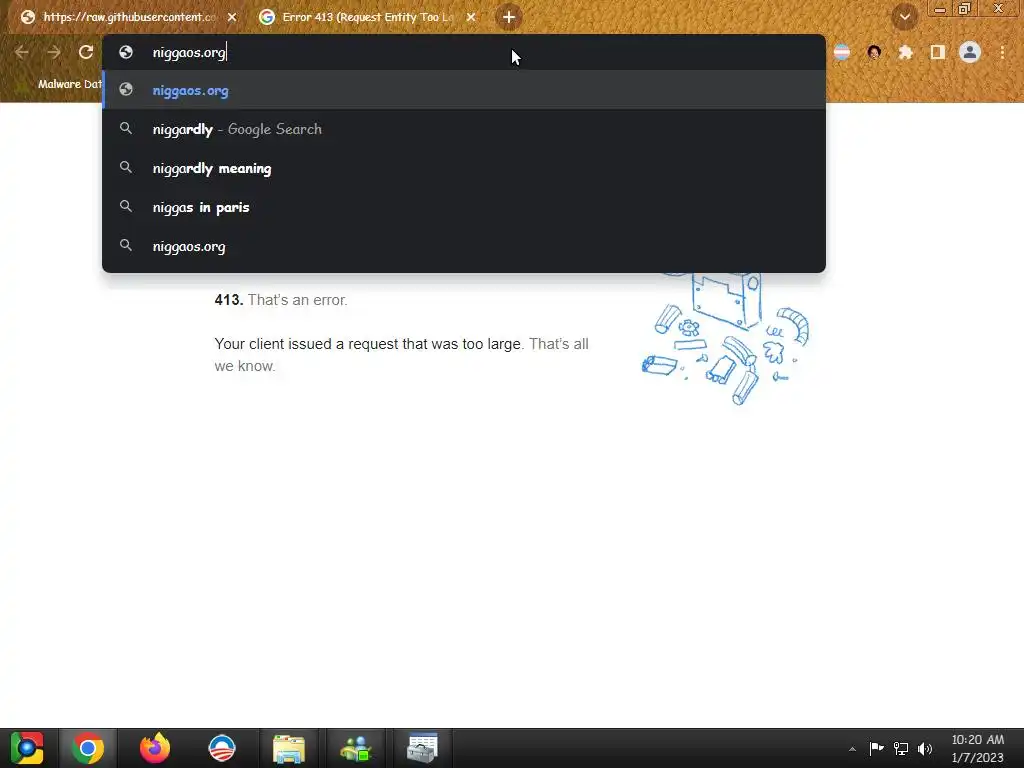Screen dimensions: 1024x768
Task: Click the broken robot illustration
Action: coord(725,338)
